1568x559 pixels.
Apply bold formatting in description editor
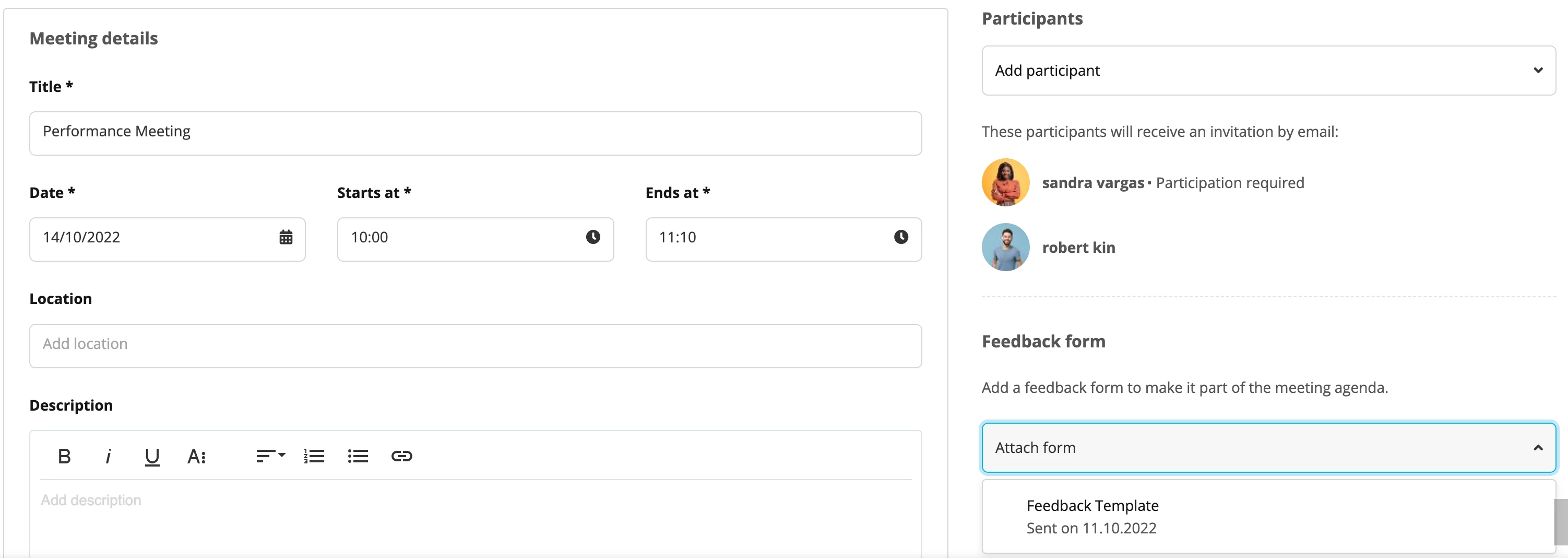(x=64, y=456)
